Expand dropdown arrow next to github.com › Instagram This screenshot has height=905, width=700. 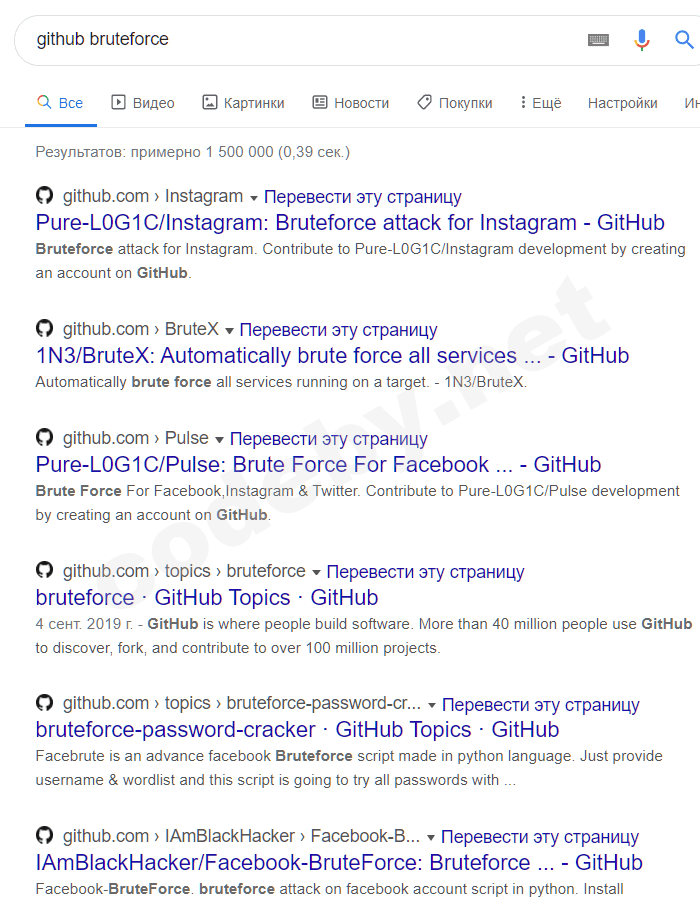[254, 198]
